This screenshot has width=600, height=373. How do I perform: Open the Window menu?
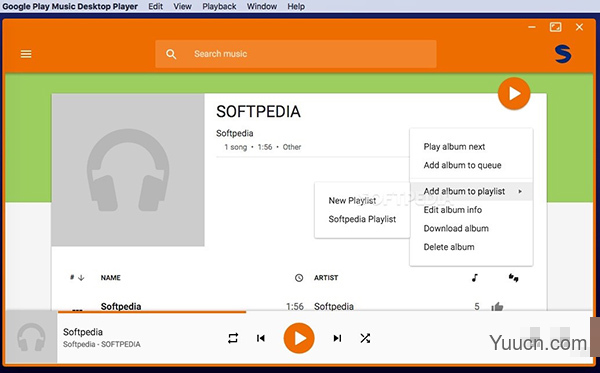click(x=262, y=7)
